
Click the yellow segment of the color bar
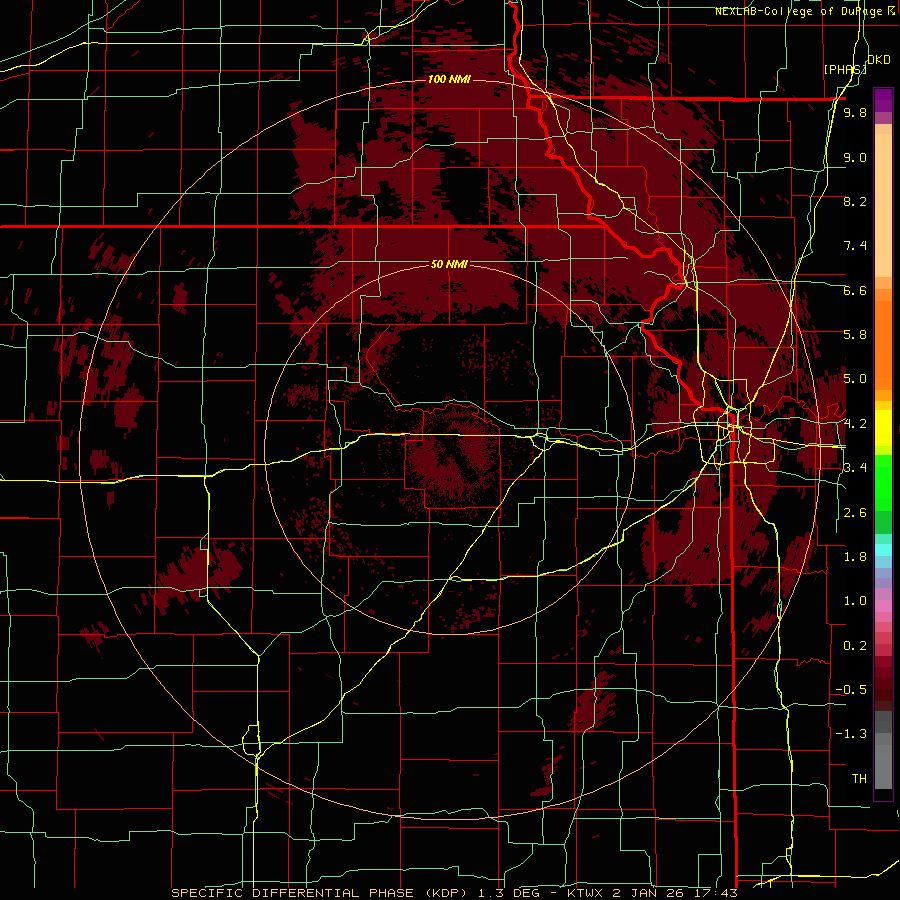pyautogui.click(x=883, y=428)
